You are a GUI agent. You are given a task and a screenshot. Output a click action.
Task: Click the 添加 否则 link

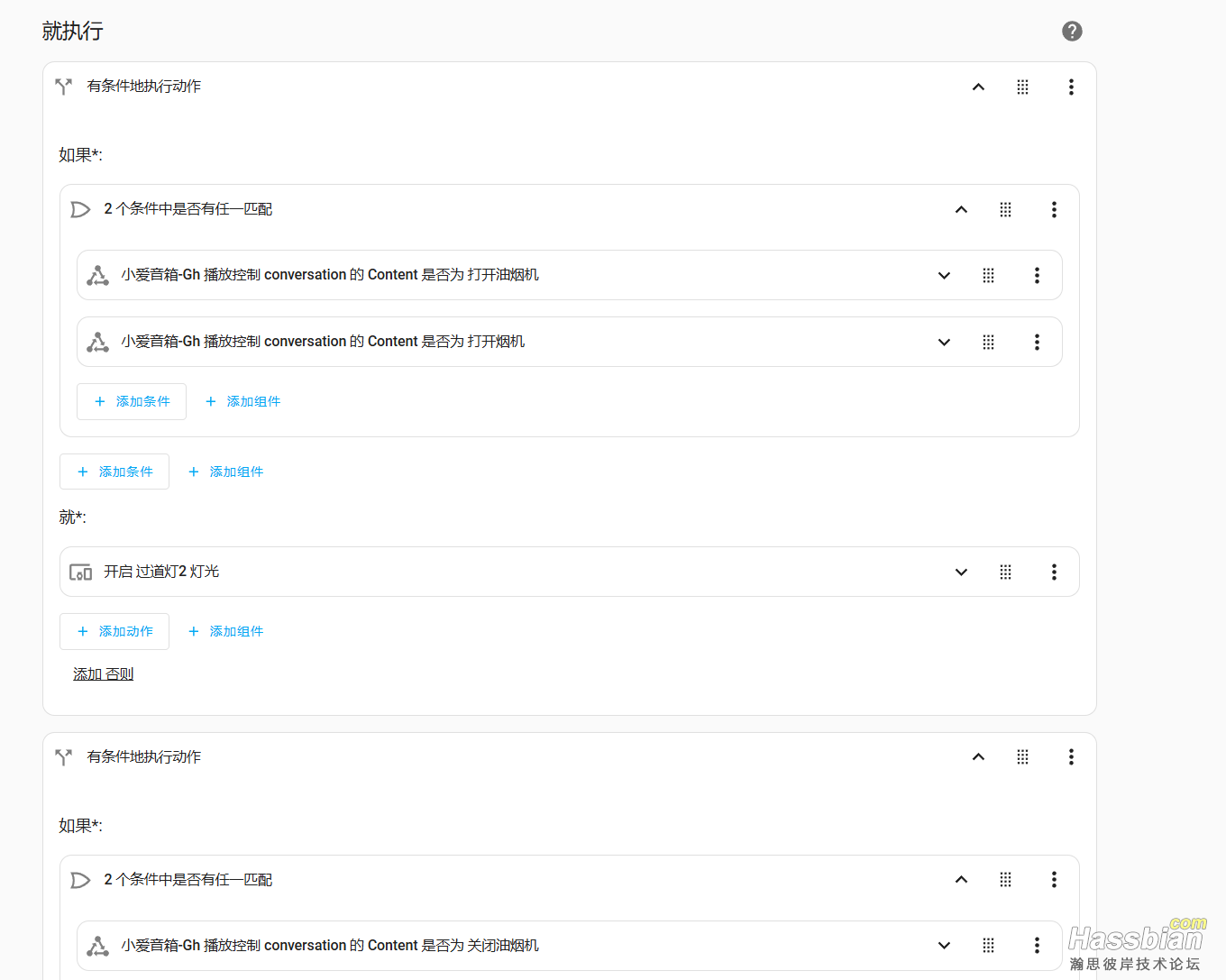pyautogui.click(x=103, y=674)
